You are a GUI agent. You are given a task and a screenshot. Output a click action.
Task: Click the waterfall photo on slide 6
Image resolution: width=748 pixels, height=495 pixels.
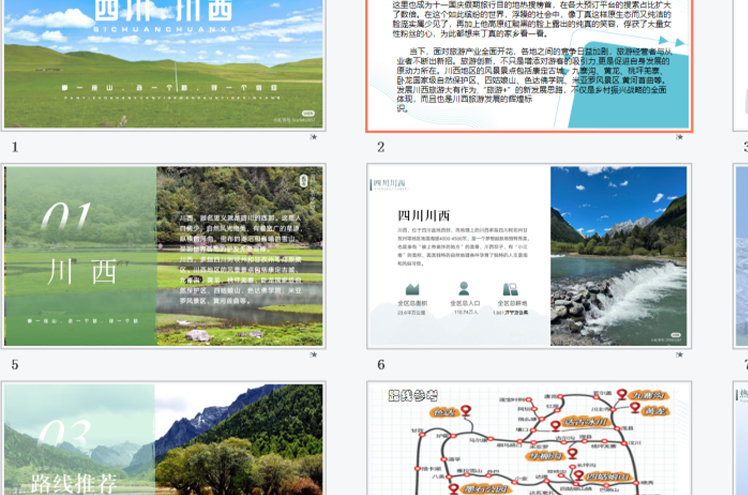(618, 256)
